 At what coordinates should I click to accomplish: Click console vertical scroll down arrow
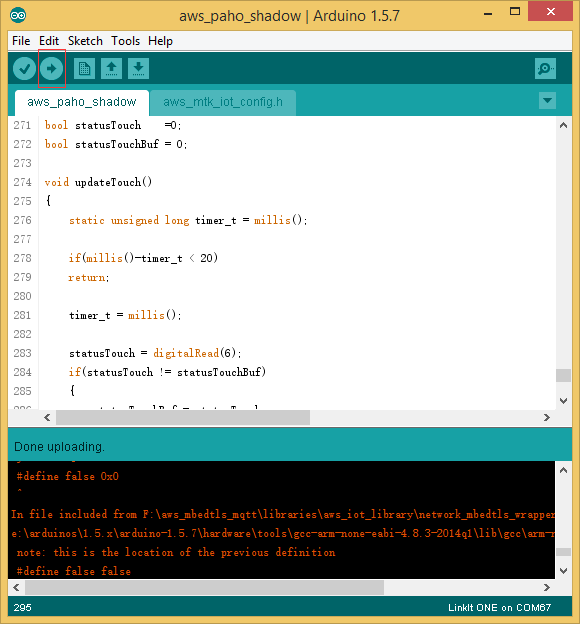click(x=563, y=571)
